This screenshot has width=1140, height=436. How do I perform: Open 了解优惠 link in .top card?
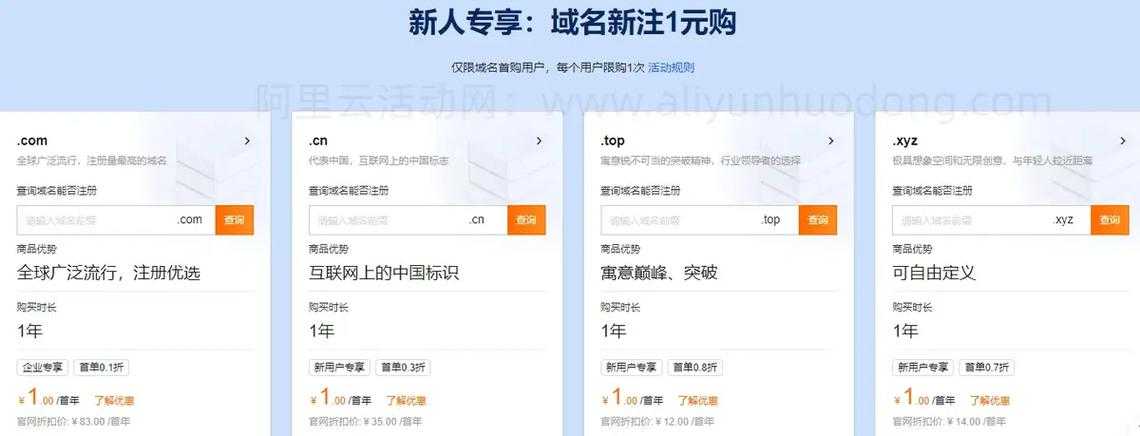[698, 400]
